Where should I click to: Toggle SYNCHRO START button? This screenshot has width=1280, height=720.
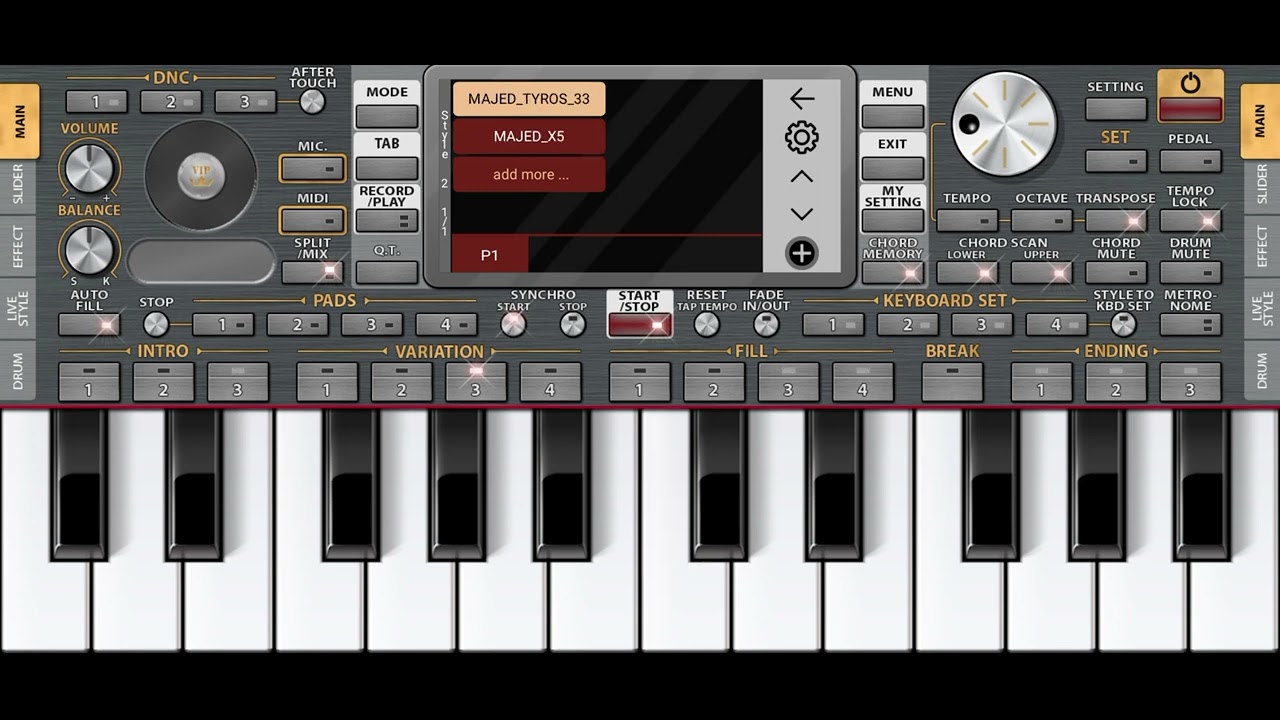pos(513,324)
